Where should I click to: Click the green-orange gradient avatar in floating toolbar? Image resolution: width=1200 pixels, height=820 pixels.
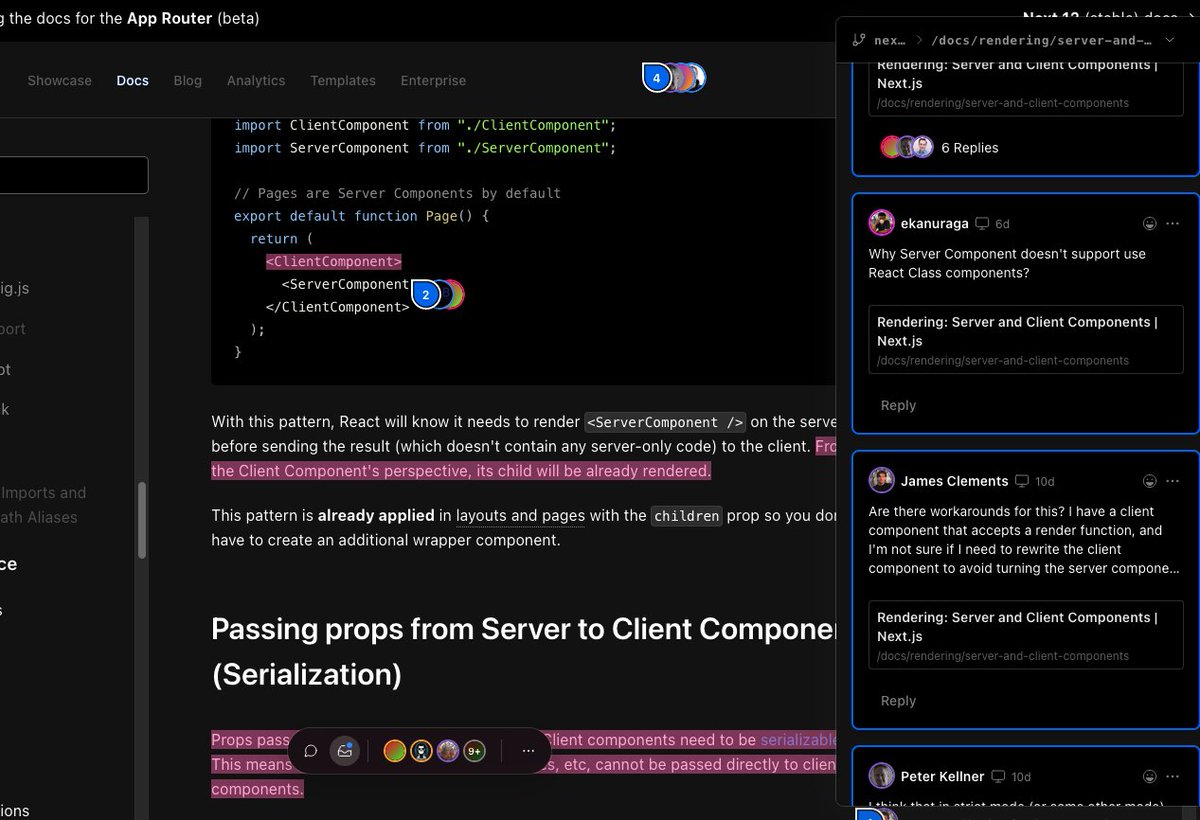coord(395,751)
